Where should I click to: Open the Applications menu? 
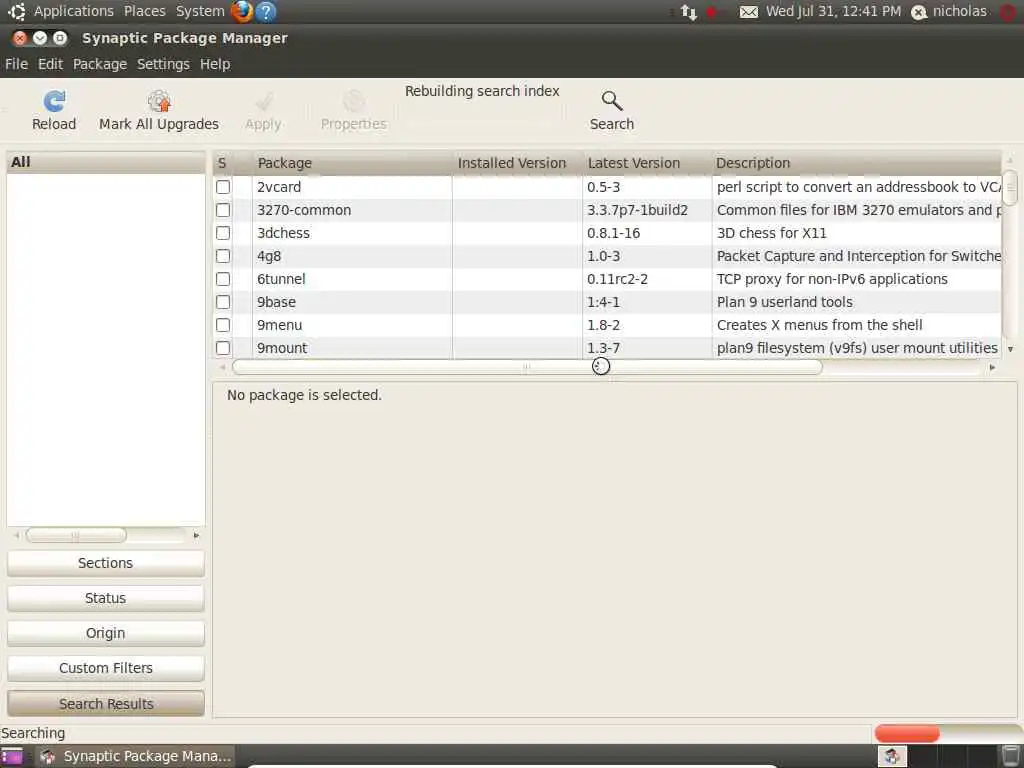coord(74,11)
